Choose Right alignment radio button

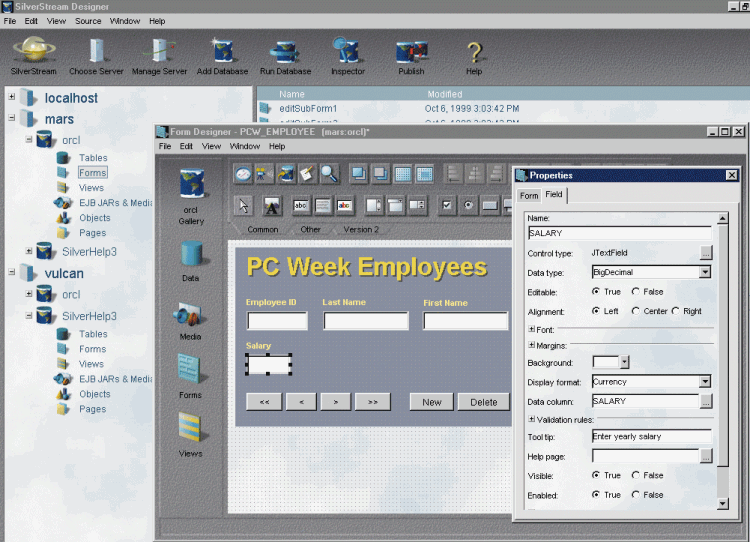pos(675,311)
